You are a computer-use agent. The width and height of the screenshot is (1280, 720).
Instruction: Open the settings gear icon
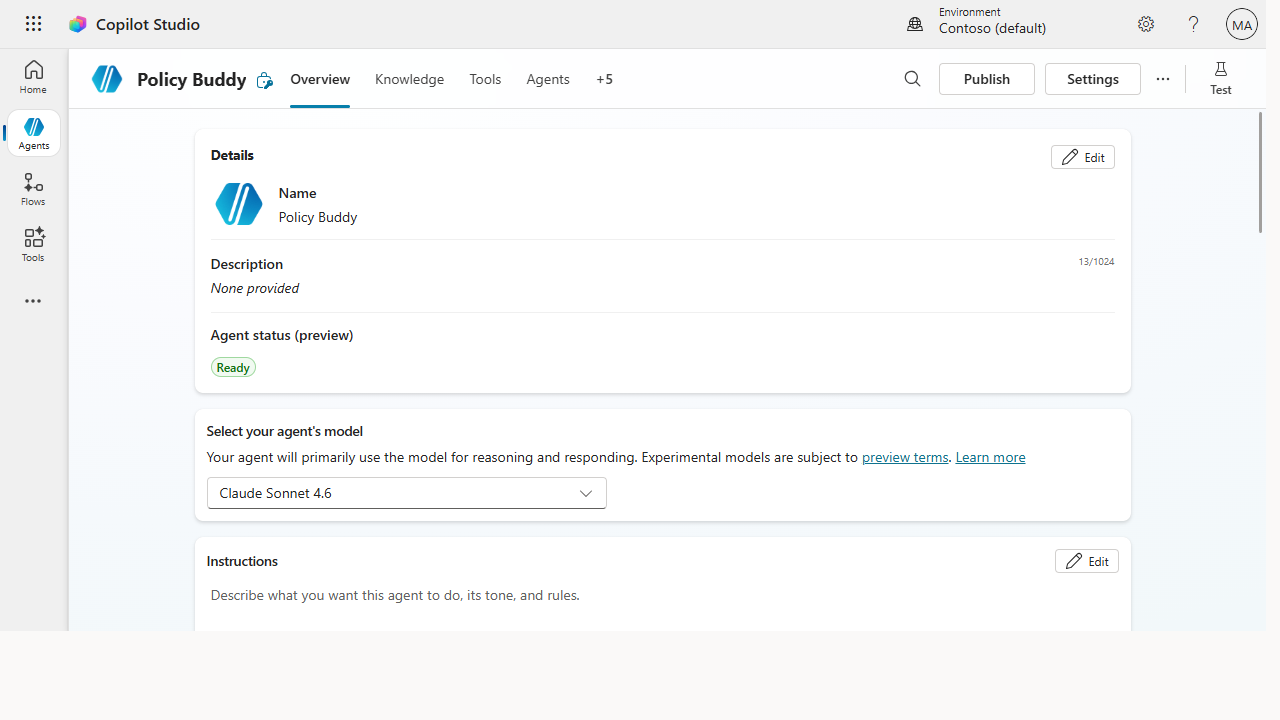tap(1146, 24)
